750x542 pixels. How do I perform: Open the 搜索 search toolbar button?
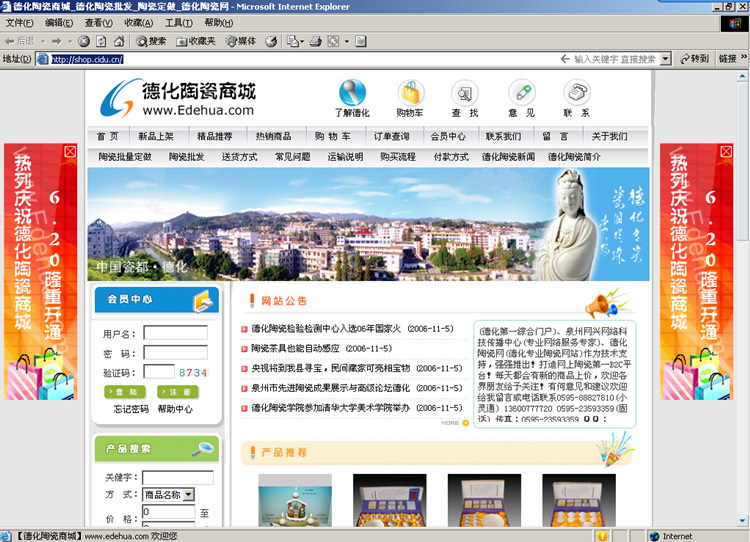coord(151,41)
